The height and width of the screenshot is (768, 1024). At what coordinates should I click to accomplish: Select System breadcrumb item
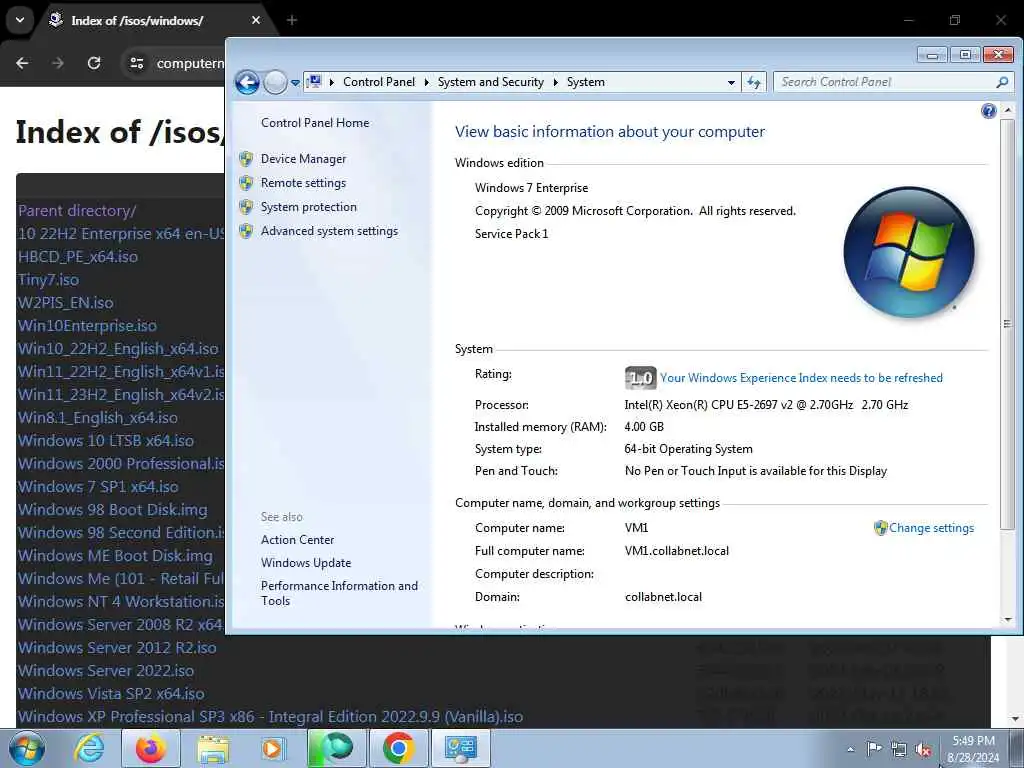[x=586, y=82]
